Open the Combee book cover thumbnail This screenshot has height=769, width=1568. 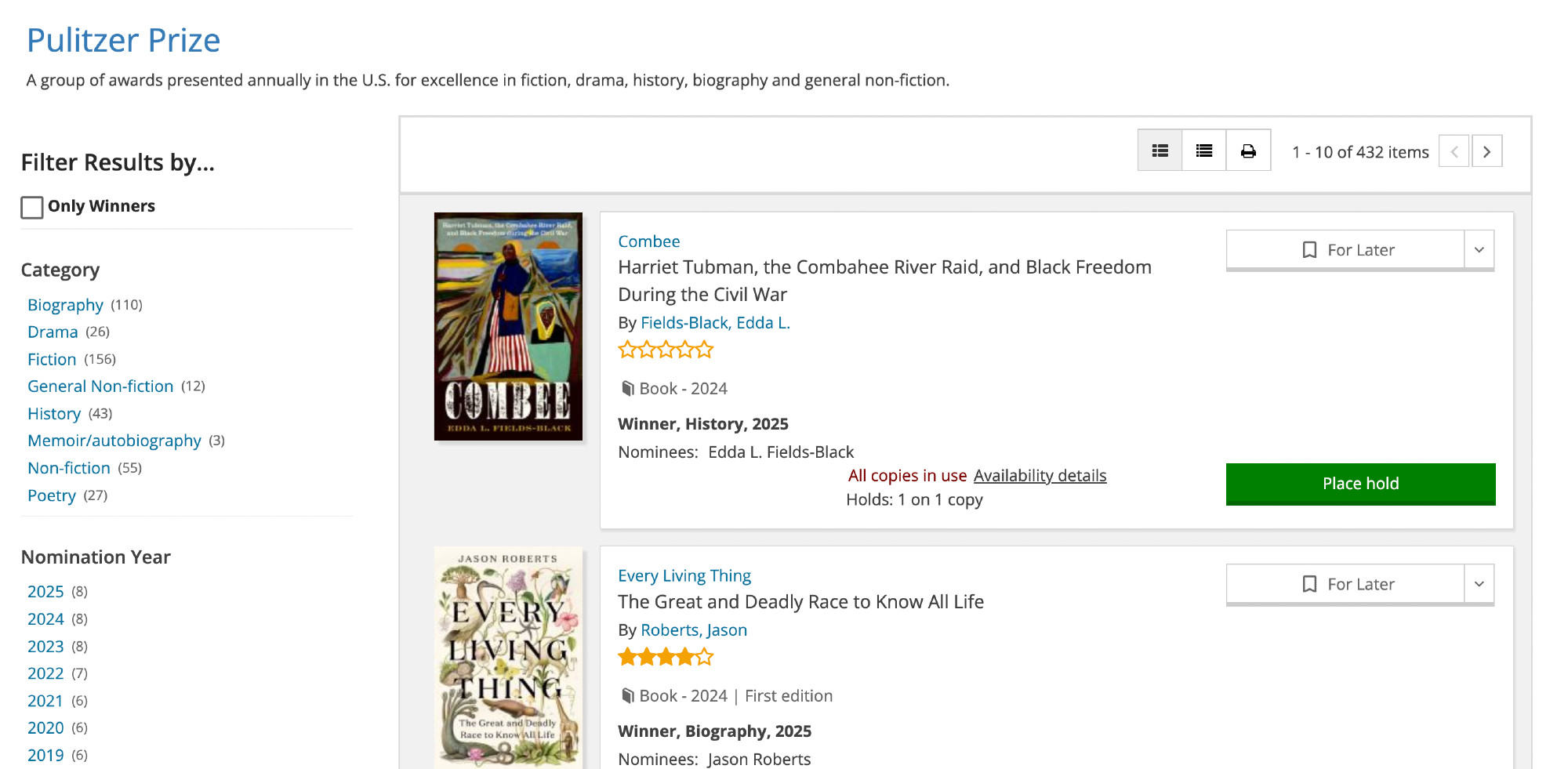pos(508,326)
